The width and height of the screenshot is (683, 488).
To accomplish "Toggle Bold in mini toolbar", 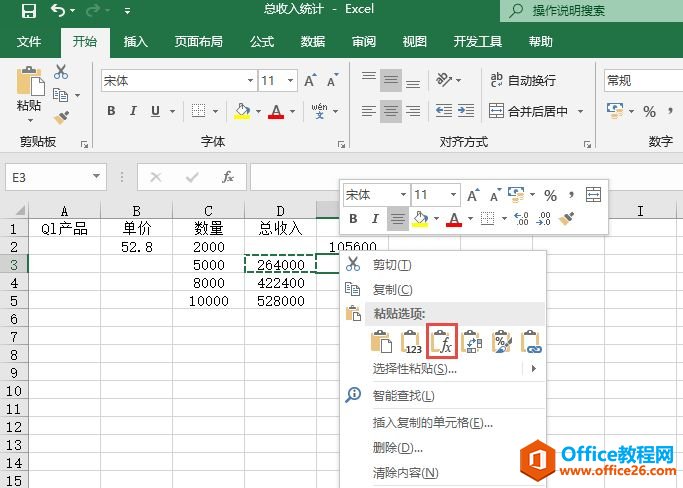I will click(x=353, y=219).
